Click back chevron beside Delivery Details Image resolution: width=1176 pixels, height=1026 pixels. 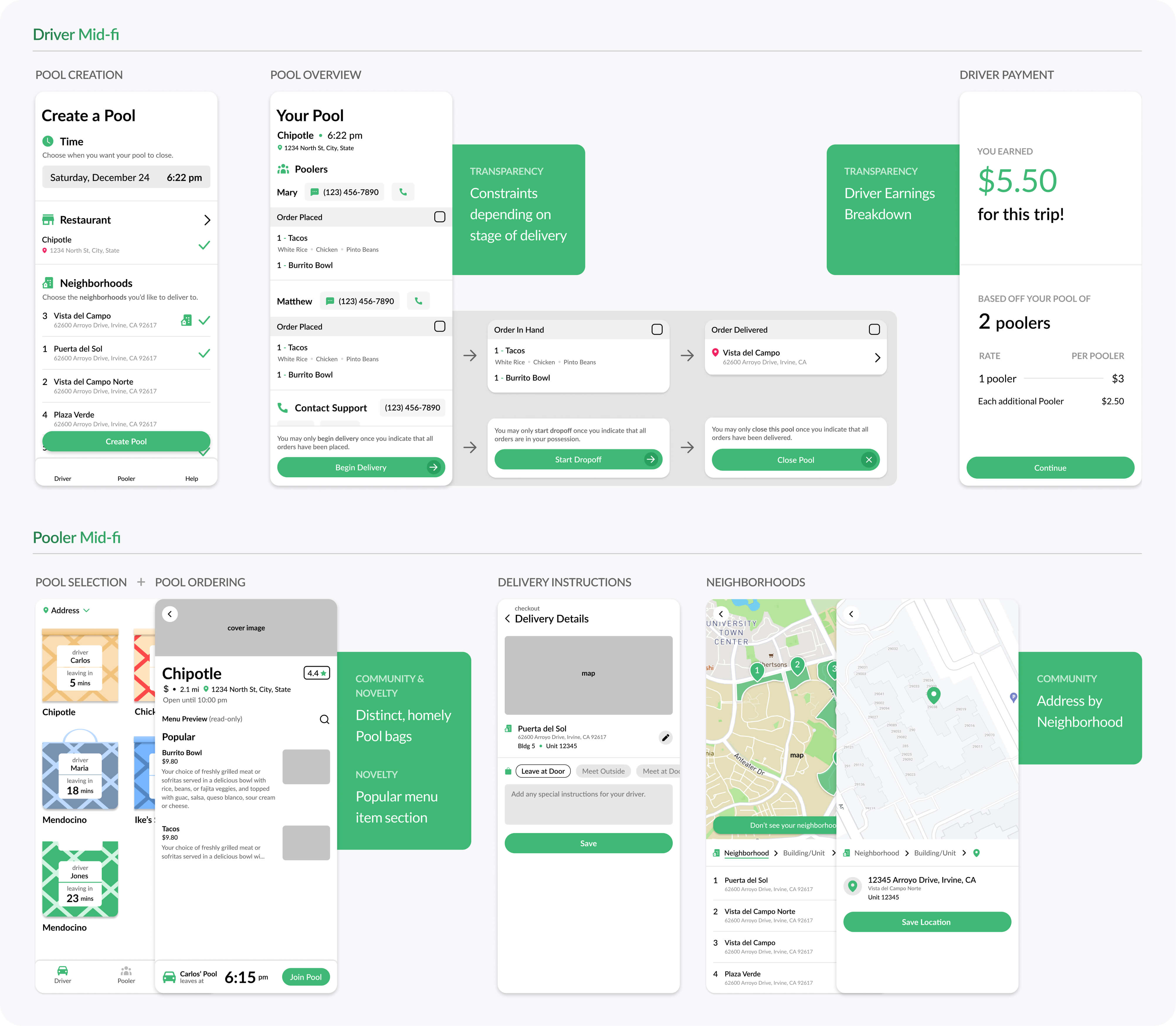coord(508,618)
